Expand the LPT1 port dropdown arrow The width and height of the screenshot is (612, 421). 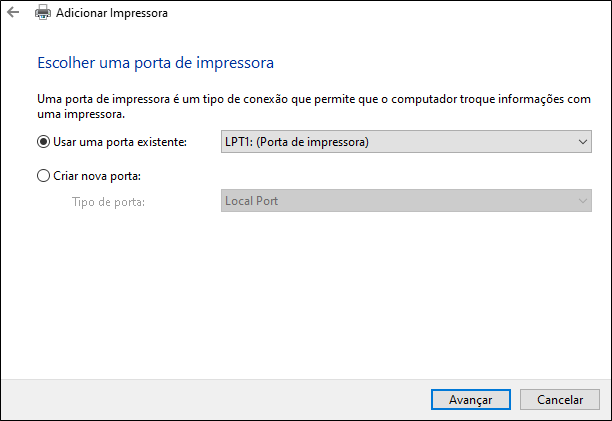(x=584, y=142)
